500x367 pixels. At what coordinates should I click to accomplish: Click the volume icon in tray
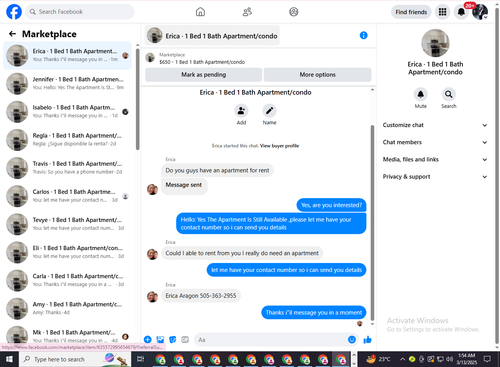(450, 359)
